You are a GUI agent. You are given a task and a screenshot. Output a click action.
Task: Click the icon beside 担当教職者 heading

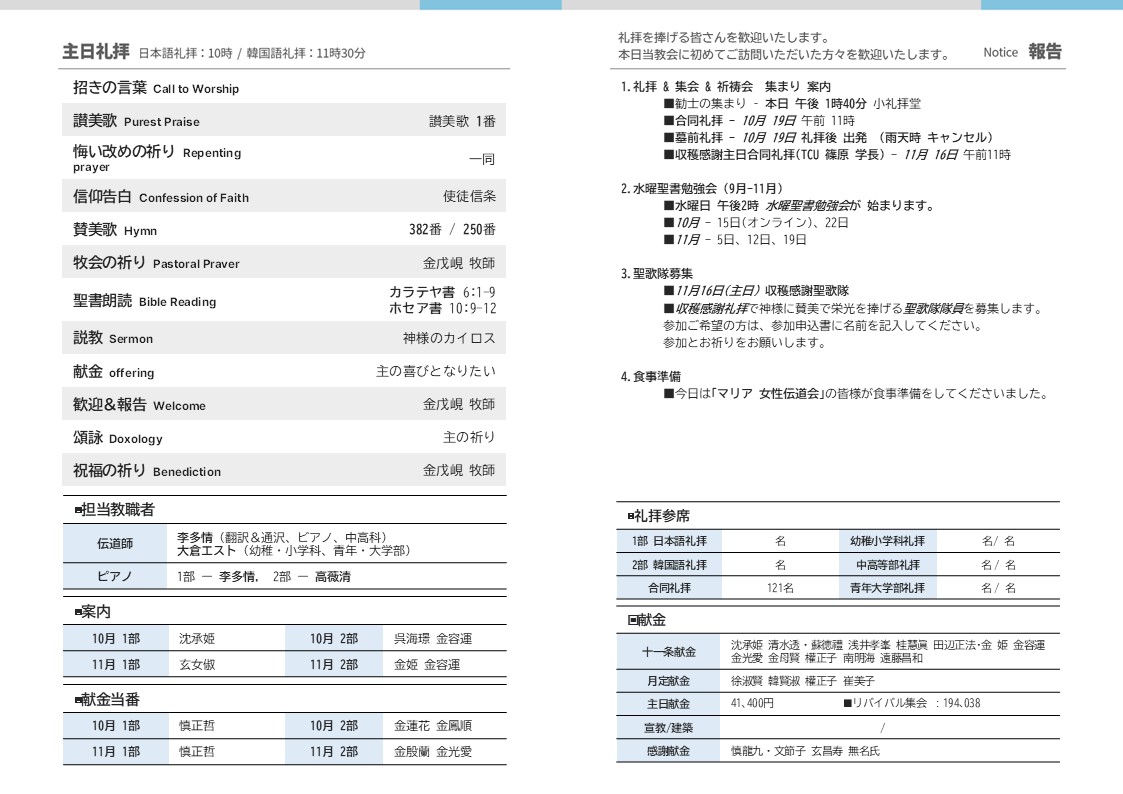click(x=78, y=511)
